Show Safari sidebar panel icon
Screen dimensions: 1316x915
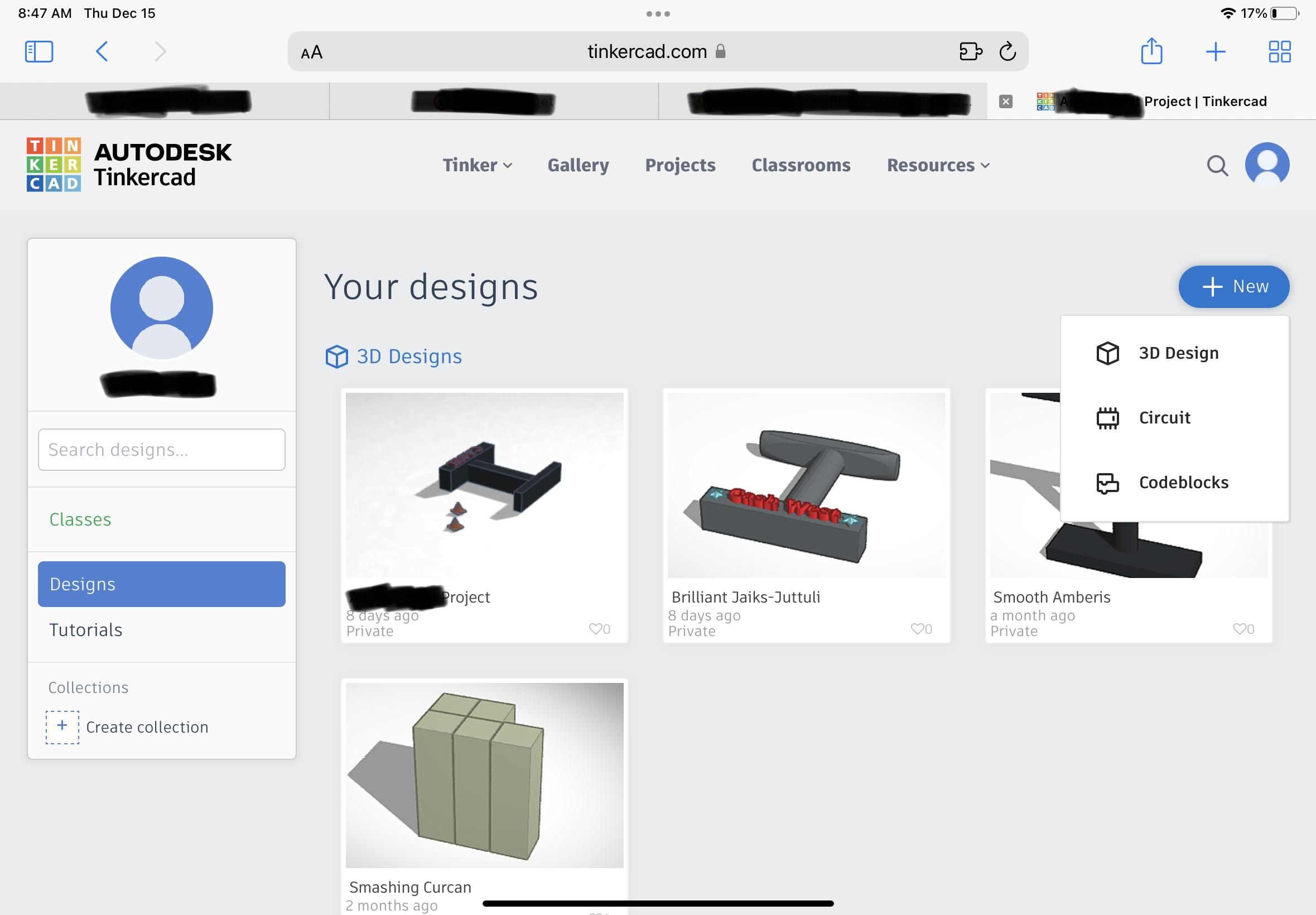coord(39,51)
